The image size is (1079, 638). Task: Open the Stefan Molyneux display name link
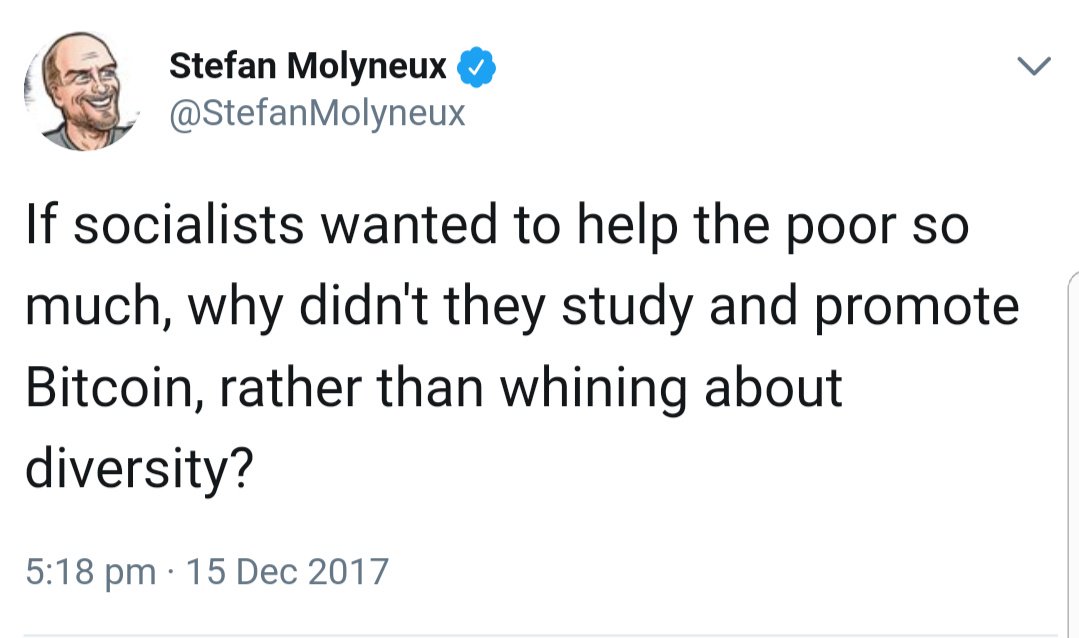[x=308, y=67]
